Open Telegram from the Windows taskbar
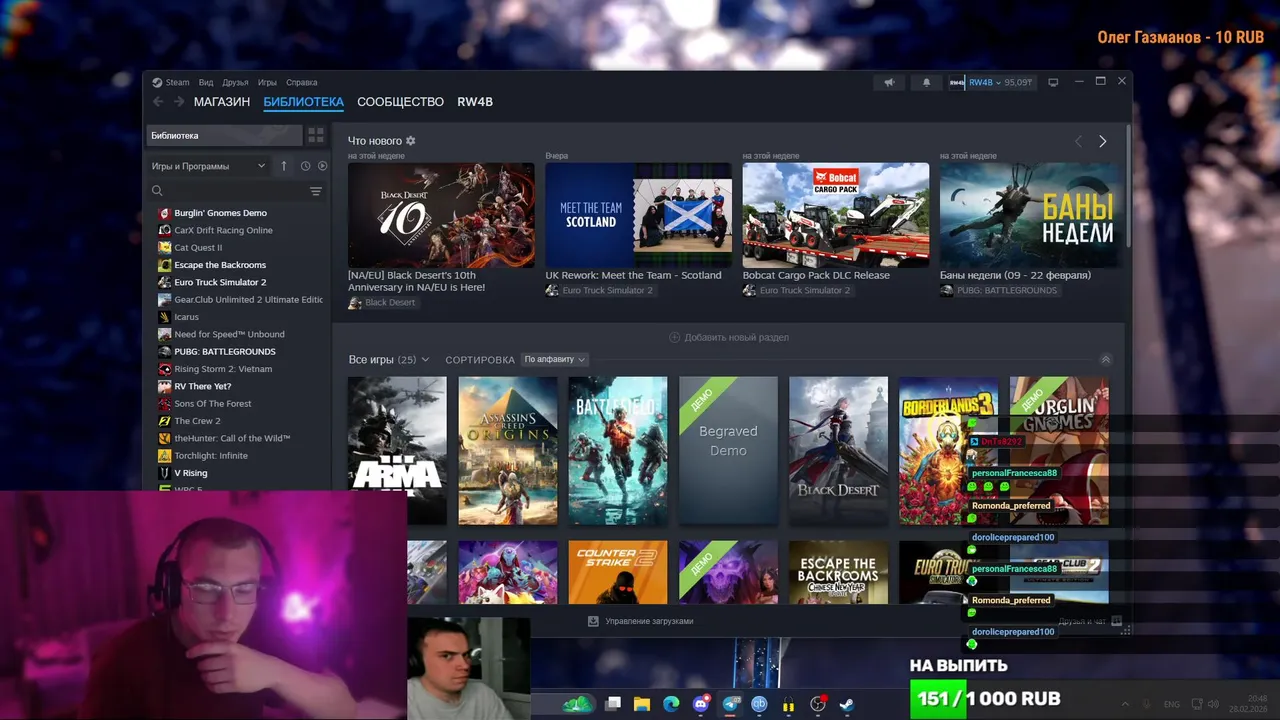1280x720 pixels. click(731, 704)
